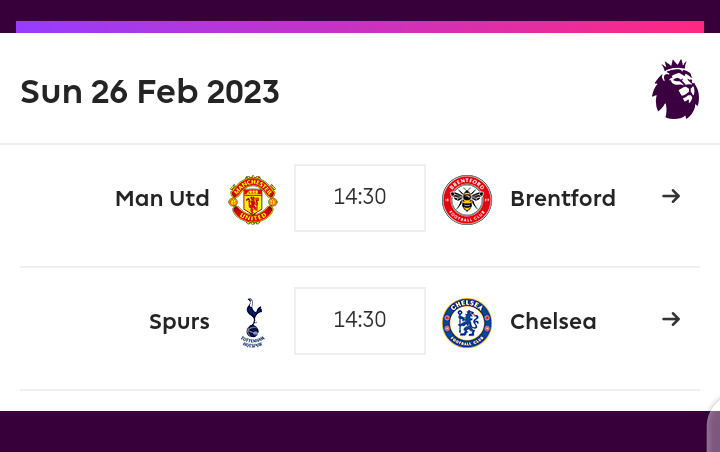Image resolution: width=720 pixels, height=452 pixels.
Task: Click the Manchester United crest
Action: click(x=253, y=199)
